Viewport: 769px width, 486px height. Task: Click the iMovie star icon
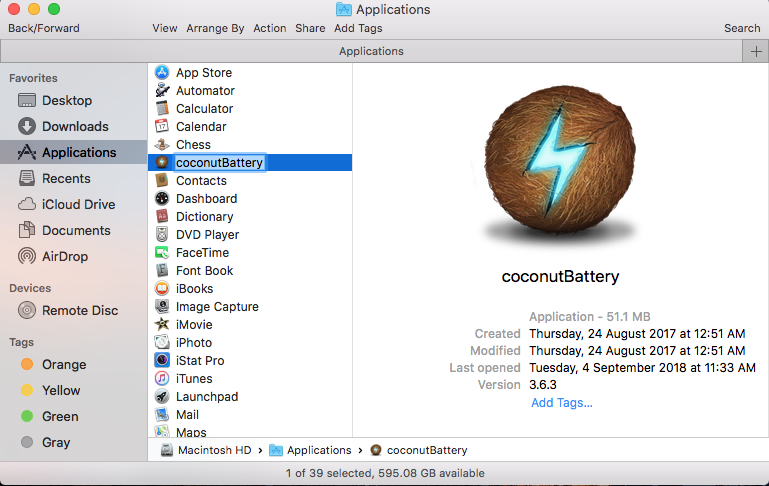point(162,325)
